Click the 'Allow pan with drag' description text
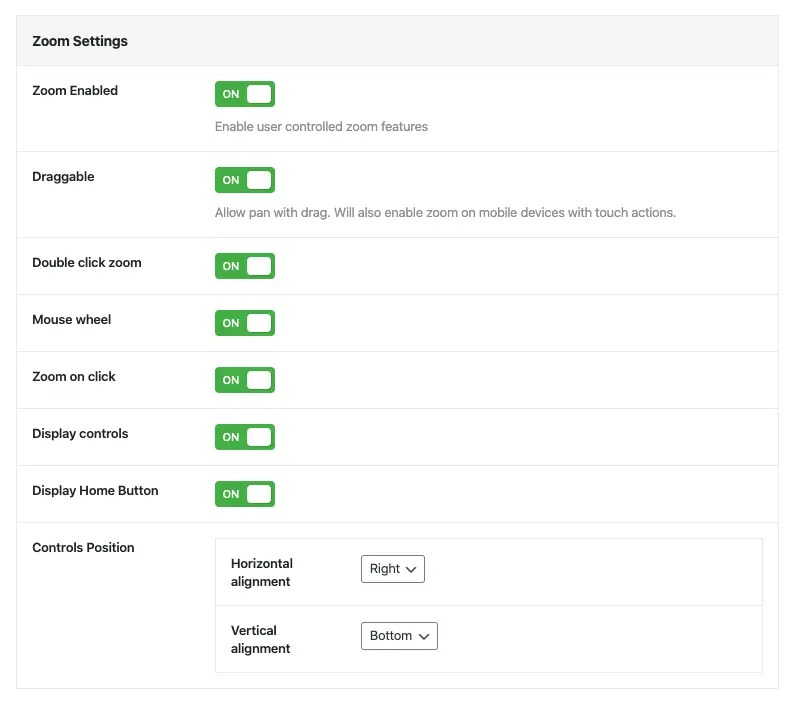 pyautogui.click(x=445, y=213)
